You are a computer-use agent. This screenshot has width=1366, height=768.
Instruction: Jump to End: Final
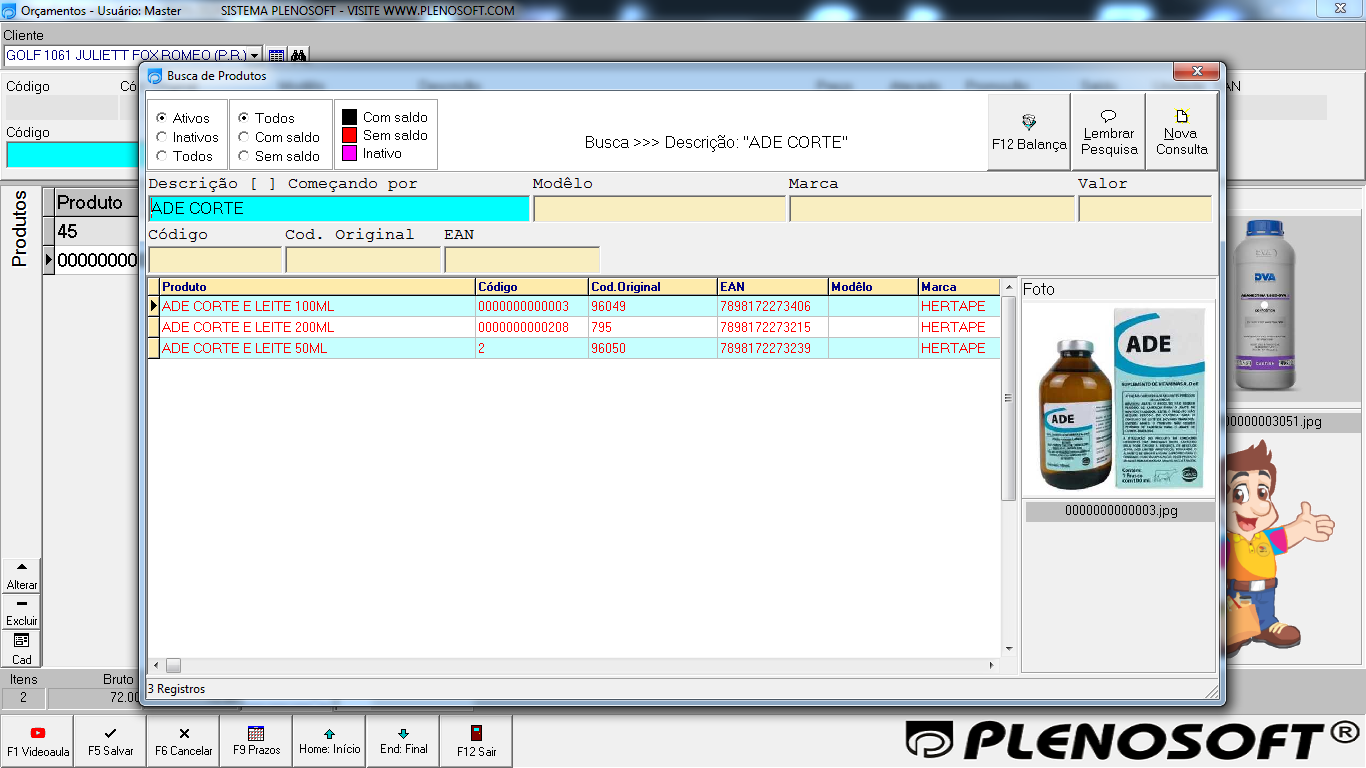[403, 741]
